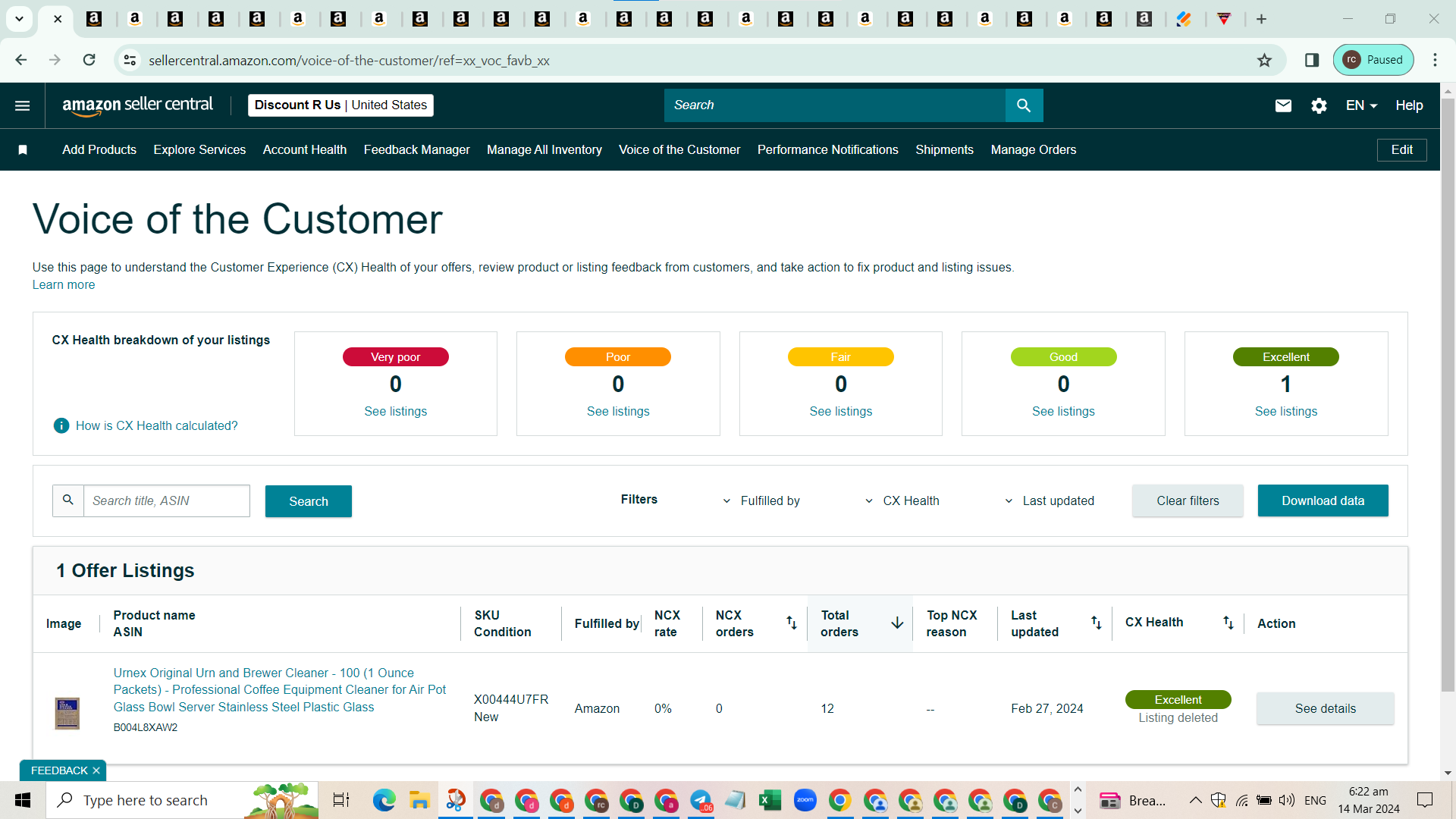This screenshot has height=819, width=1456.
Task: Open Explore Services menu item
Action: (x=199, y=150)
